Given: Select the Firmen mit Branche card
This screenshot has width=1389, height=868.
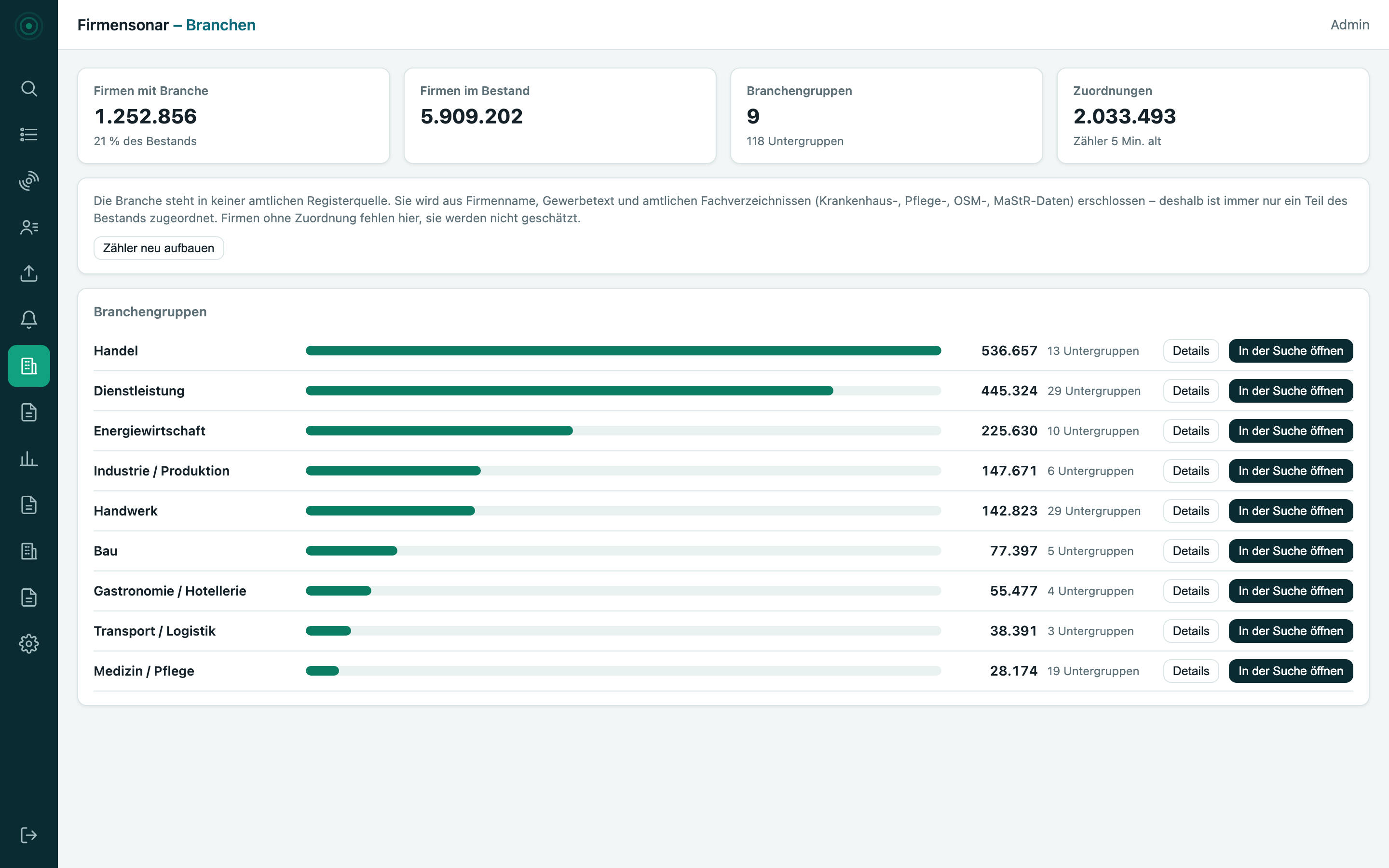Looking at the screenshot, I should [233, 116].
